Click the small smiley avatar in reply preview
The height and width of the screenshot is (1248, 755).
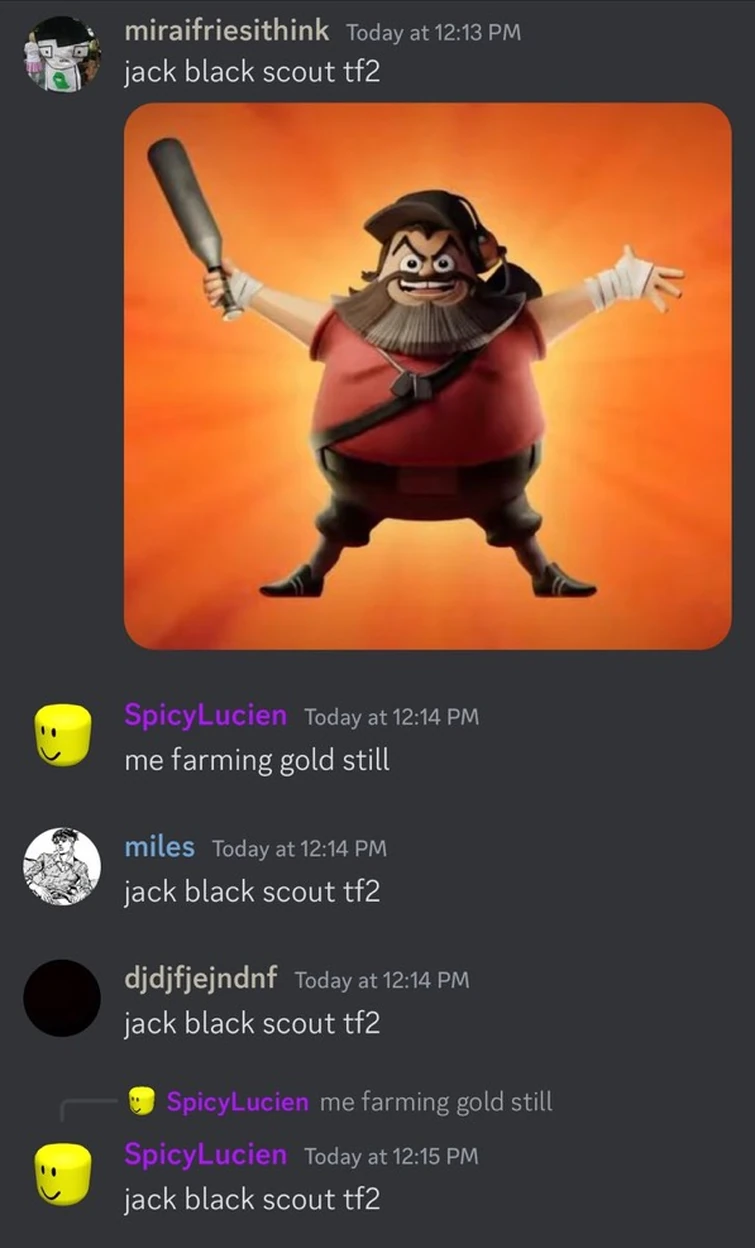[142, 1102]
